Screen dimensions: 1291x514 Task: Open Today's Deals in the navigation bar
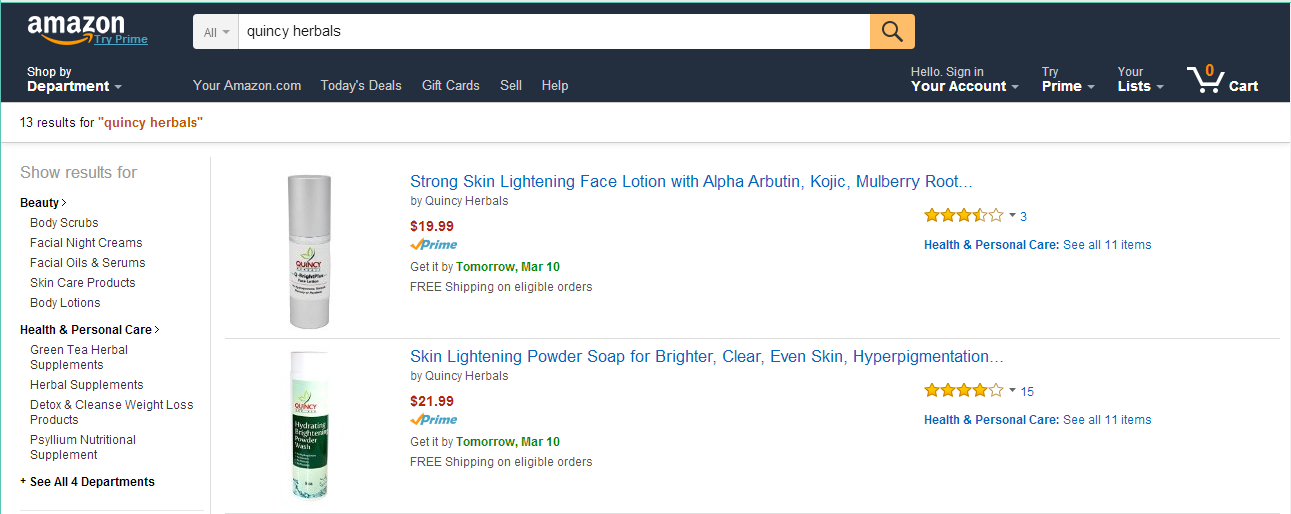tap(361, 86)
